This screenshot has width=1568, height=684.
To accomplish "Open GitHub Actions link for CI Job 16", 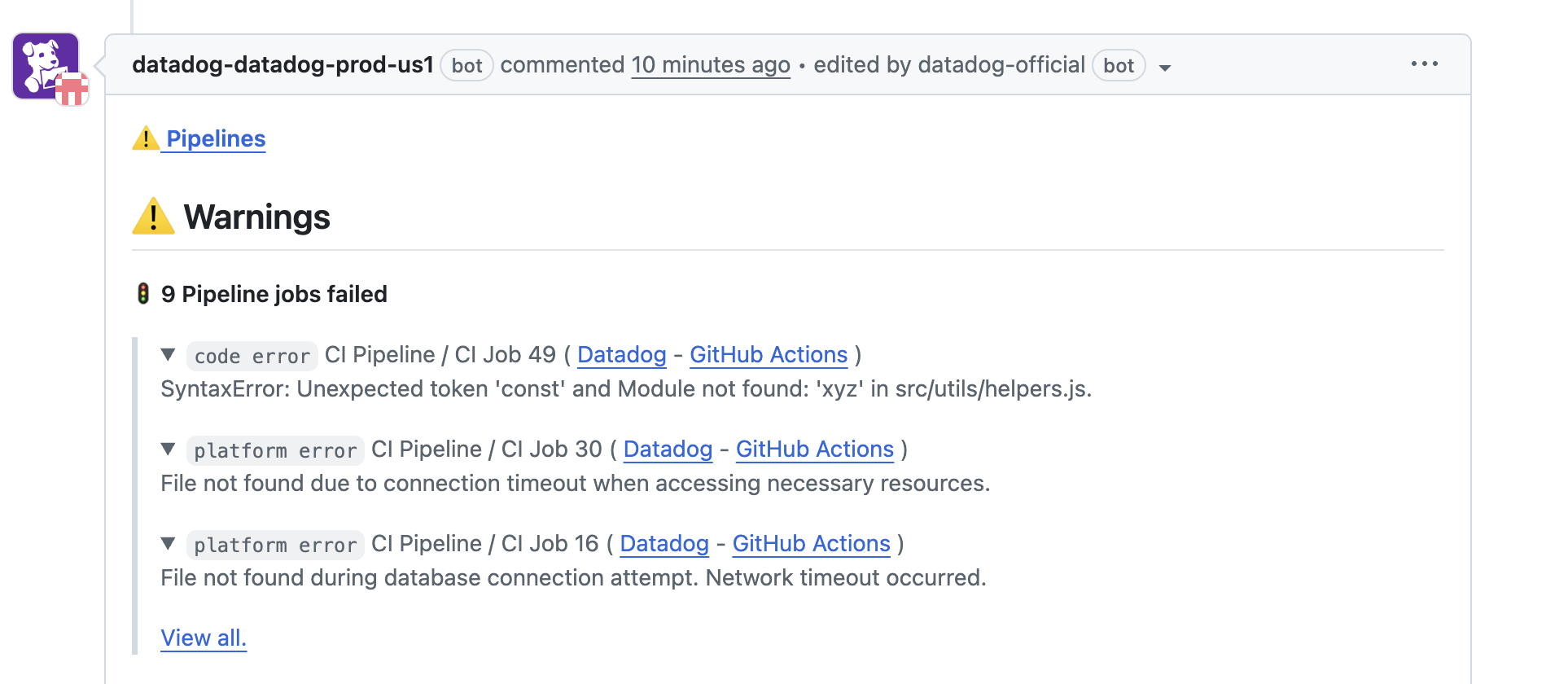I will point(812,544).
